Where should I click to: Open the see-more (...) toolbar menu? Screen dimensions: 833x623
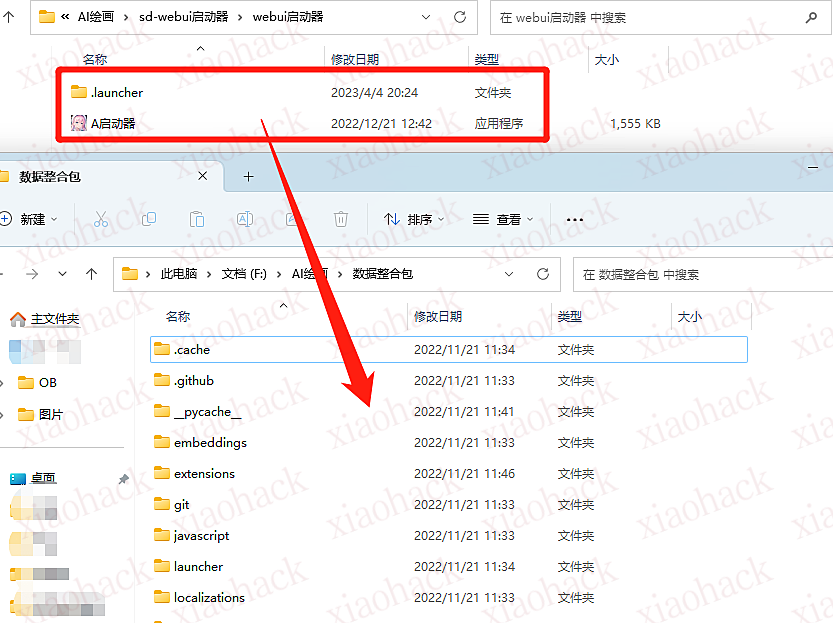575,219
